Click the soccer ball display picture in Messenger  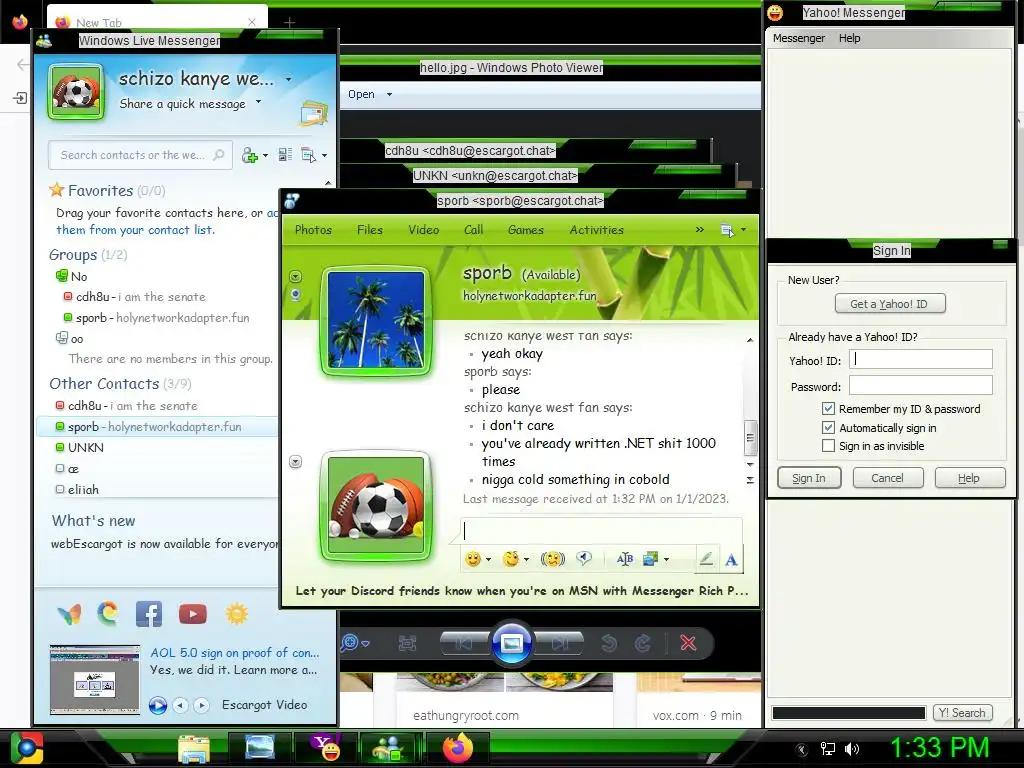click(x=76, y=91)
